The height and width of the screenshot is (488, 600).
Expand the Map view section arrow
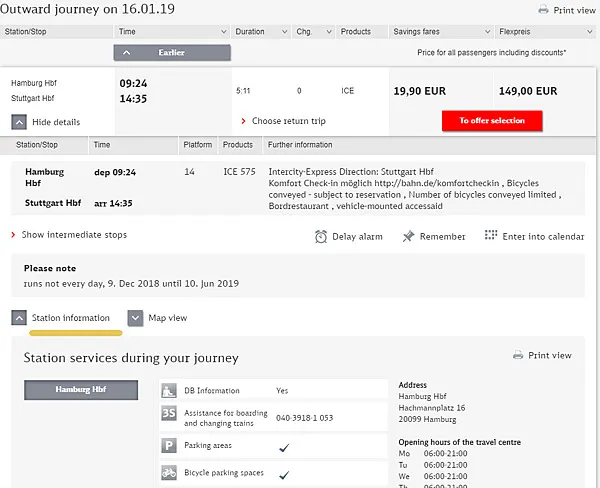point(135,318)
